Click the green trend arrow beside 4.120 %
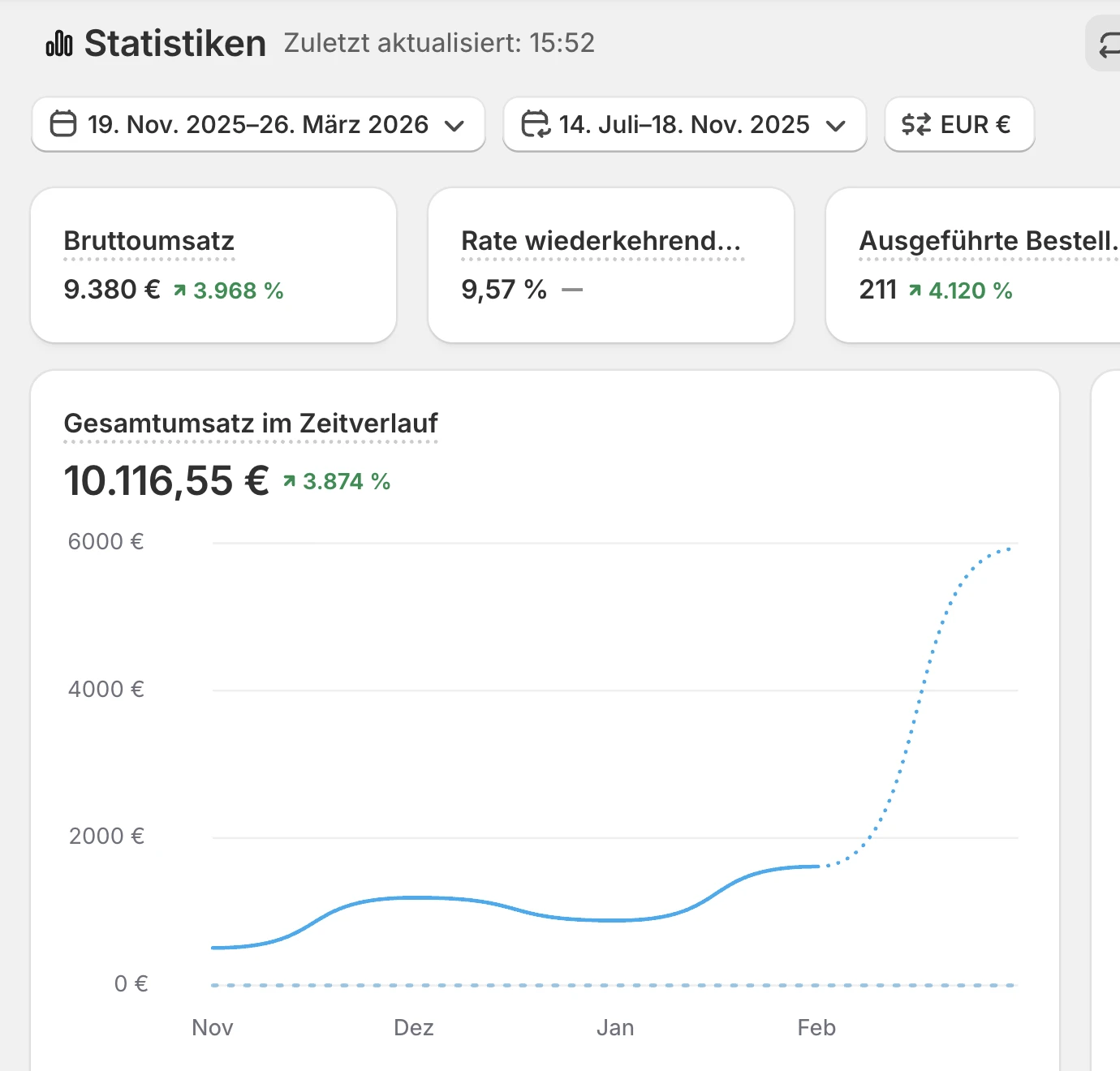The width and height of the screenshot is (1120, 1071). click(915, 290)
